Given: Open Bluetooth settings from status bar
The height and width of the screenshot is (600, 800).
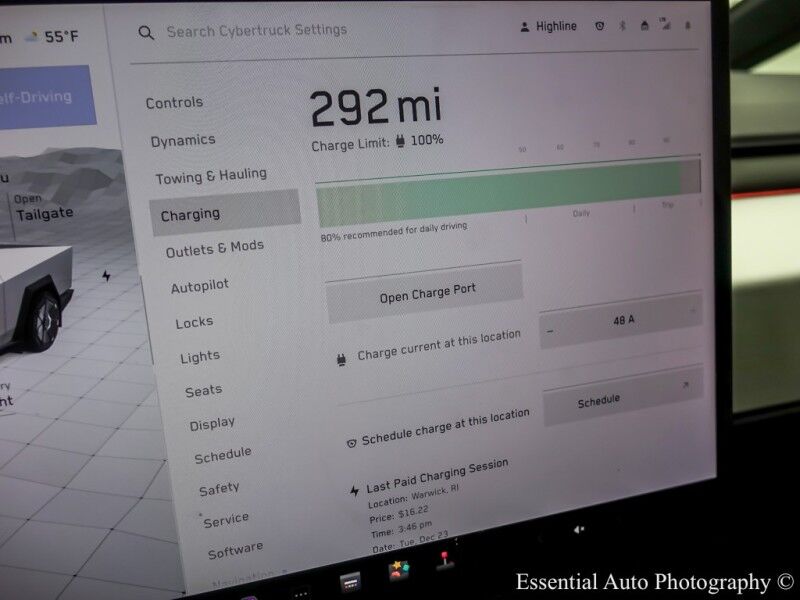Looking at the screenshot, I should [x=621, y=27].
